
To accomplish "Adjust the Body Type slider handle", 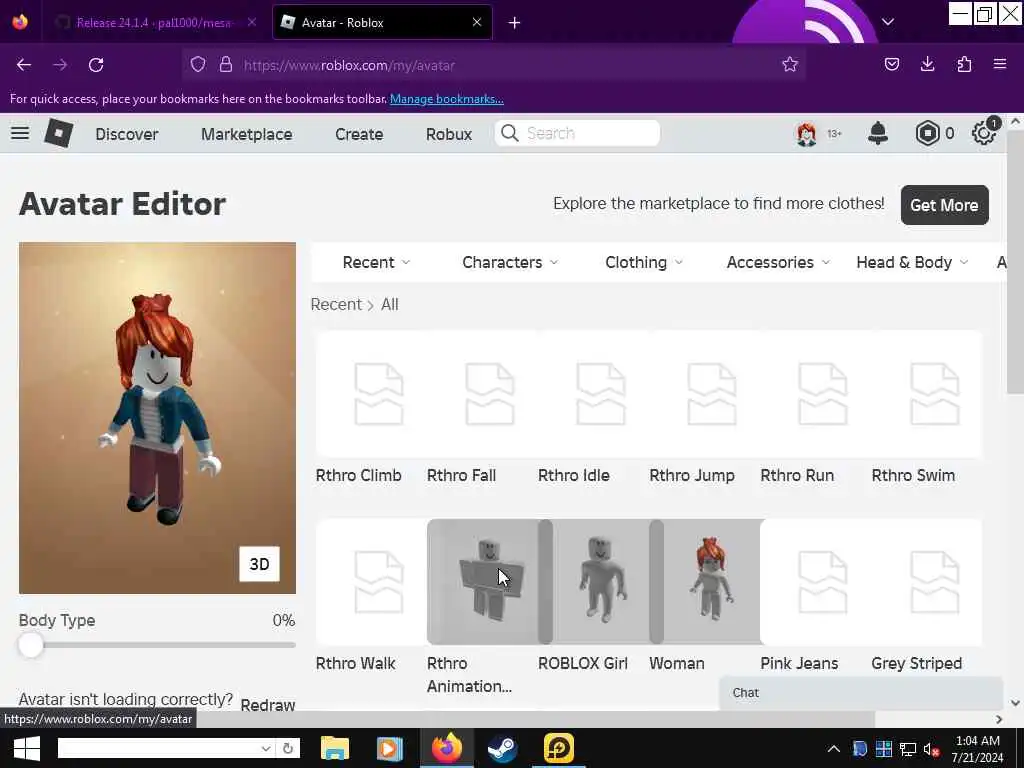I will (31, 645).
